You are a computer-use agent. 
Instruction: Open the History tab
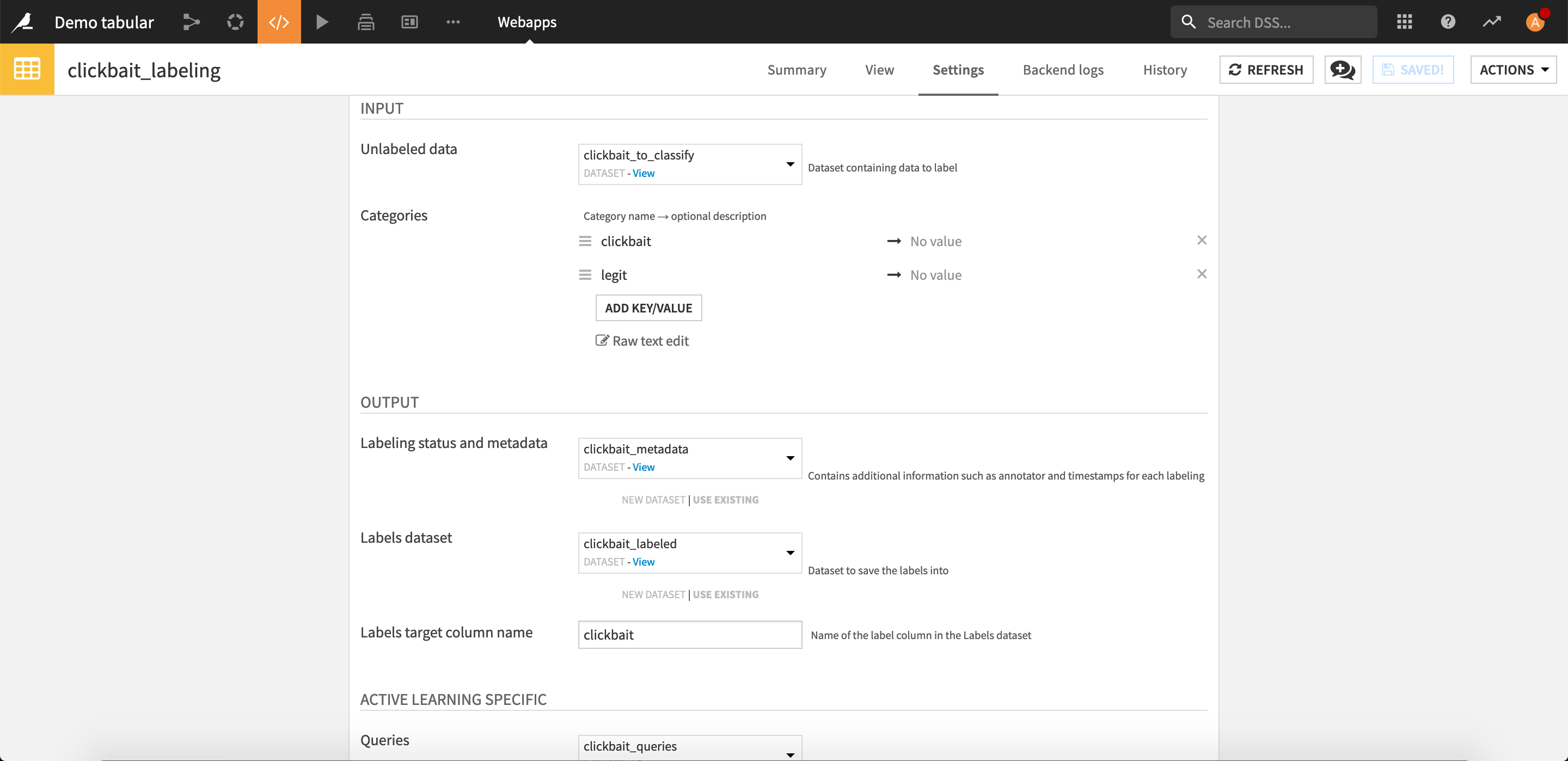click(1165, 69)
